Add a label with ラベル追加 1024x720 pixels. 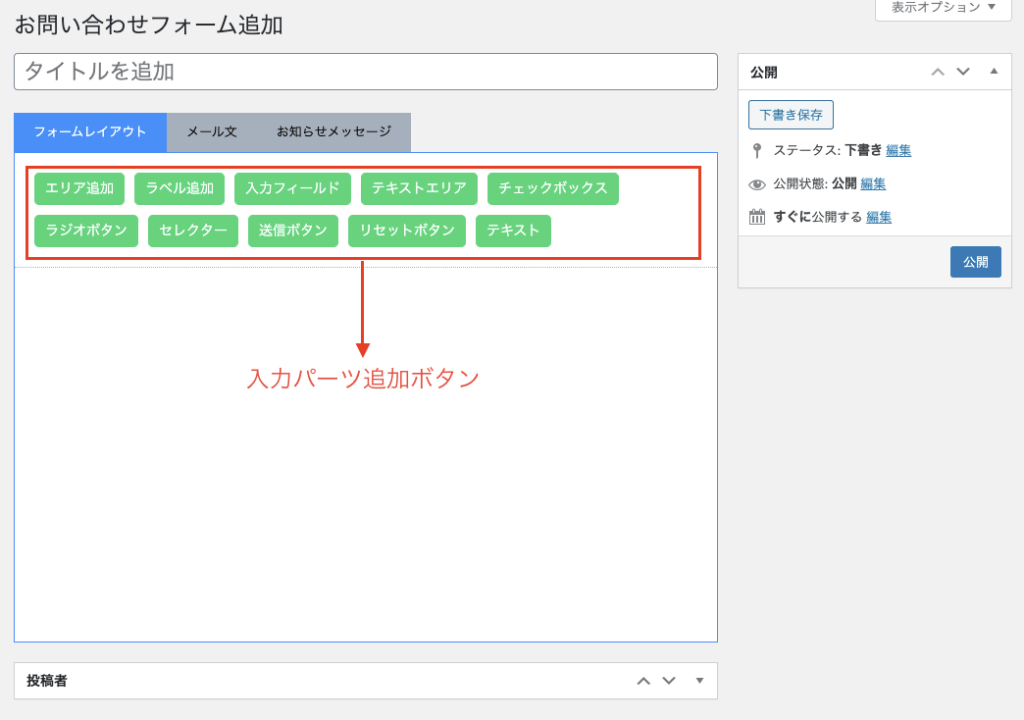coord(179,188)
